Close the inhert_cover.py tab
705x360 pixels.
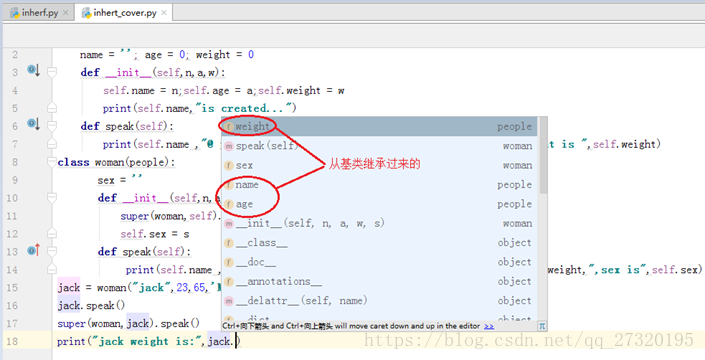pyautogui.click(x=164, y=13)
